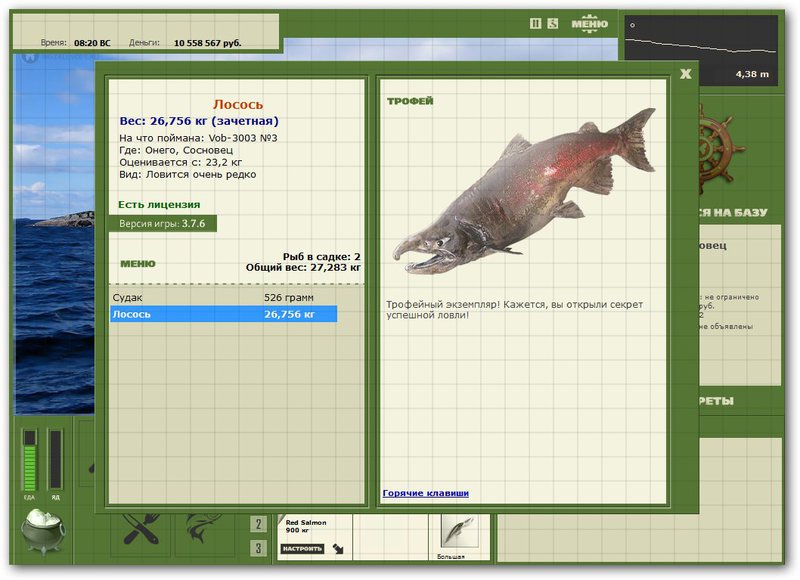Click the S icon beside the pause button
800x580 pixels.
pyautogui.click(x=553, y=23)
